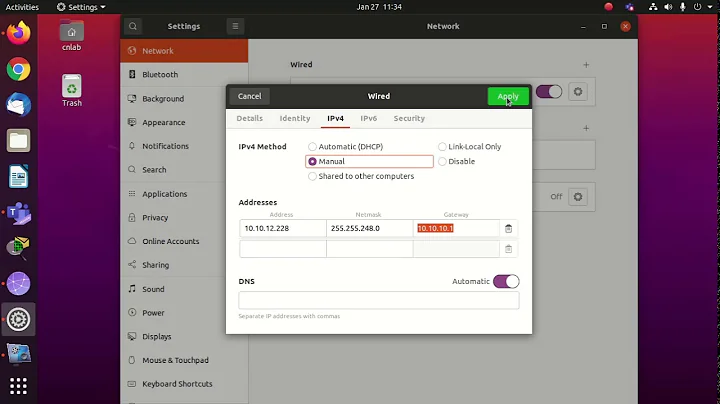Click the second plus icon below Wired

point(586,128)
